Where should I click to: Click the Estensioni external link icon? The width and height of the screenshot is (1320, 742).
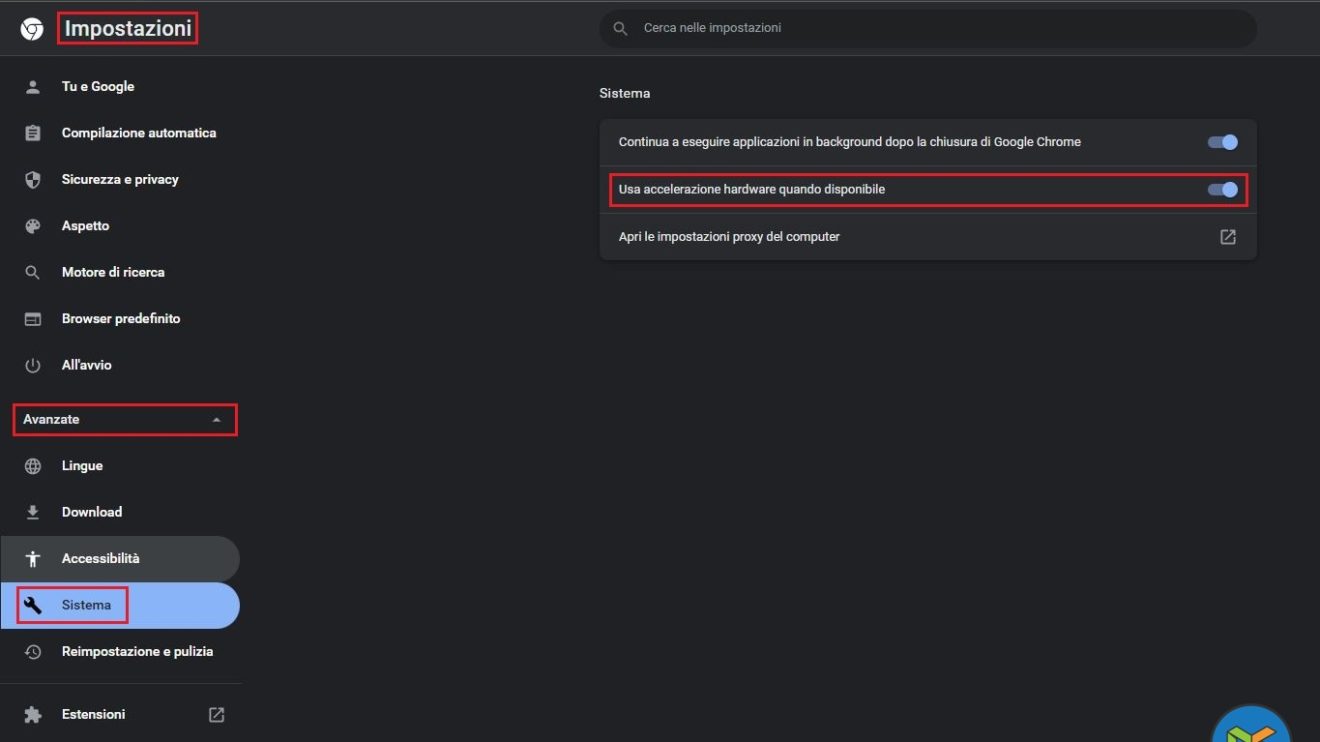[217, 715]
